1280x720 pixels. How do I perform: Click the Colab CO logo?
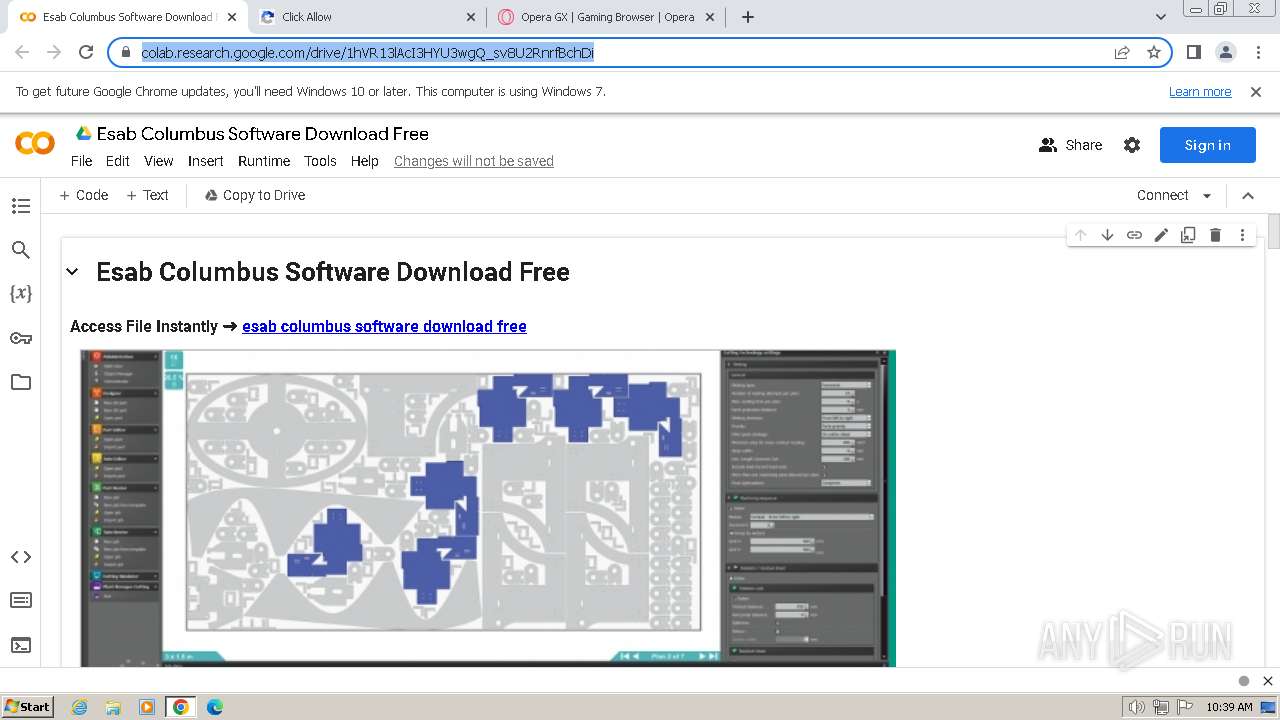tap(35, 144)
